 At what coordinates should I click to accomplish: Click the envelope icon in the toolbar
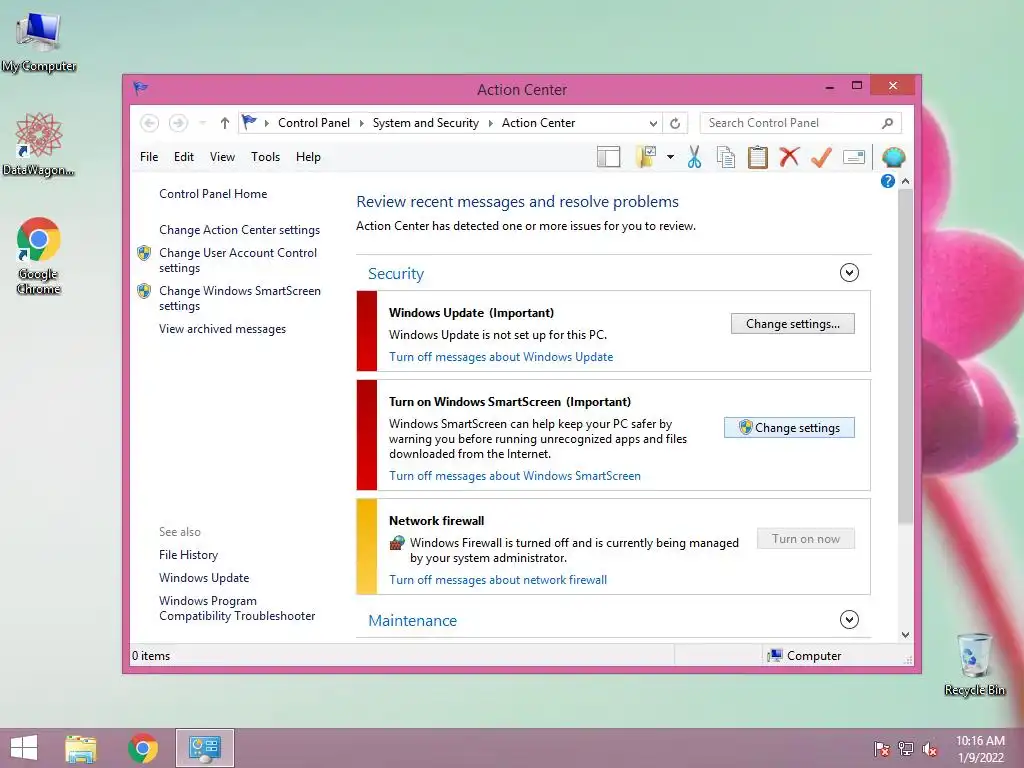coord(854,157)
